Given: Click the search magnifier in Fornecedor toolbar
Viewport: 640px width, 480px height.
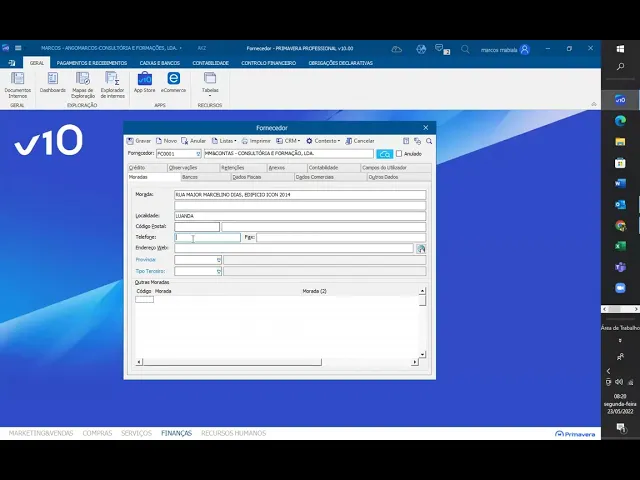Looking at the screenshot, I should point(429,141).
